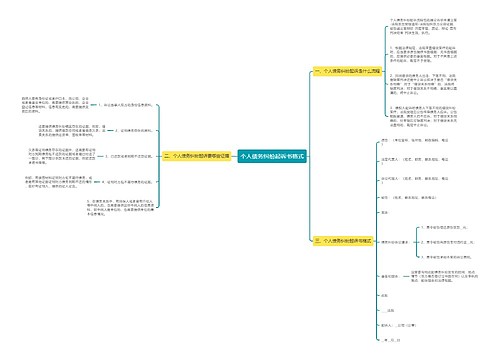The image size is (500, 360).
Task: Click evidence item numbered 4 on the left branch
Action: click(127, 182)
